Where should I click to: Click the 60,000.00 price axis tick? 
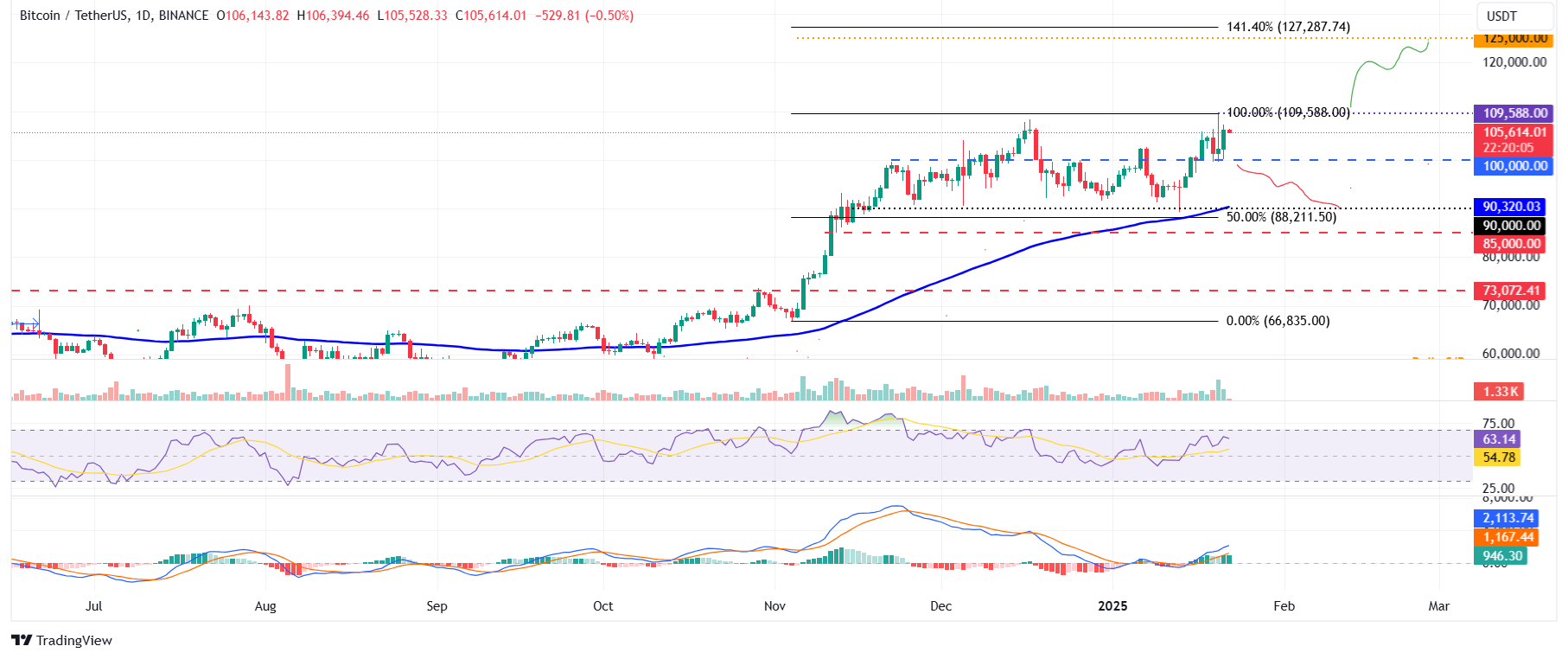point(1511,354)
